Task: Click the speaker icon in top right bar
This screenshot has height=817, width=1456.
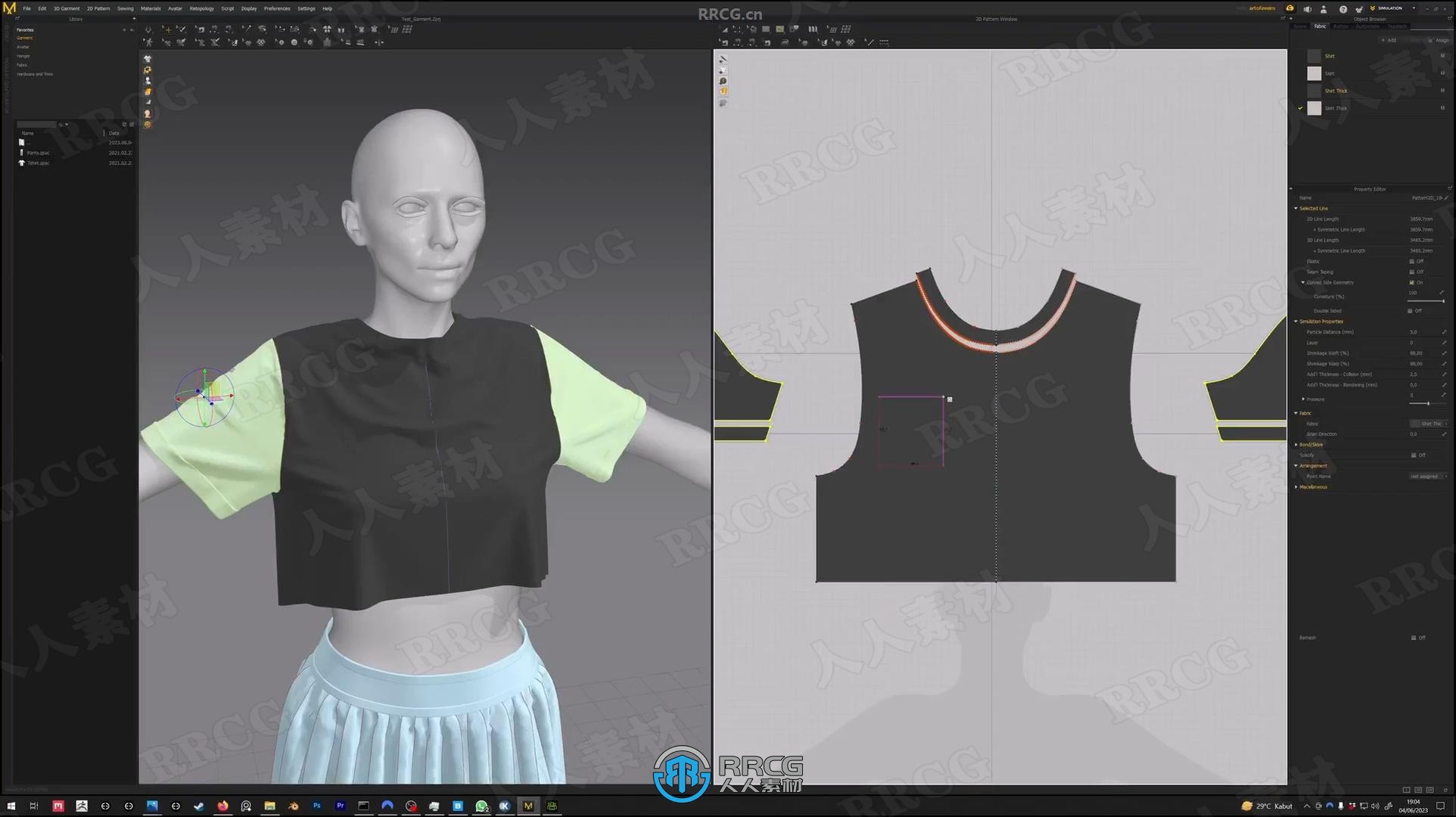Action: [x=1307, y=9]
